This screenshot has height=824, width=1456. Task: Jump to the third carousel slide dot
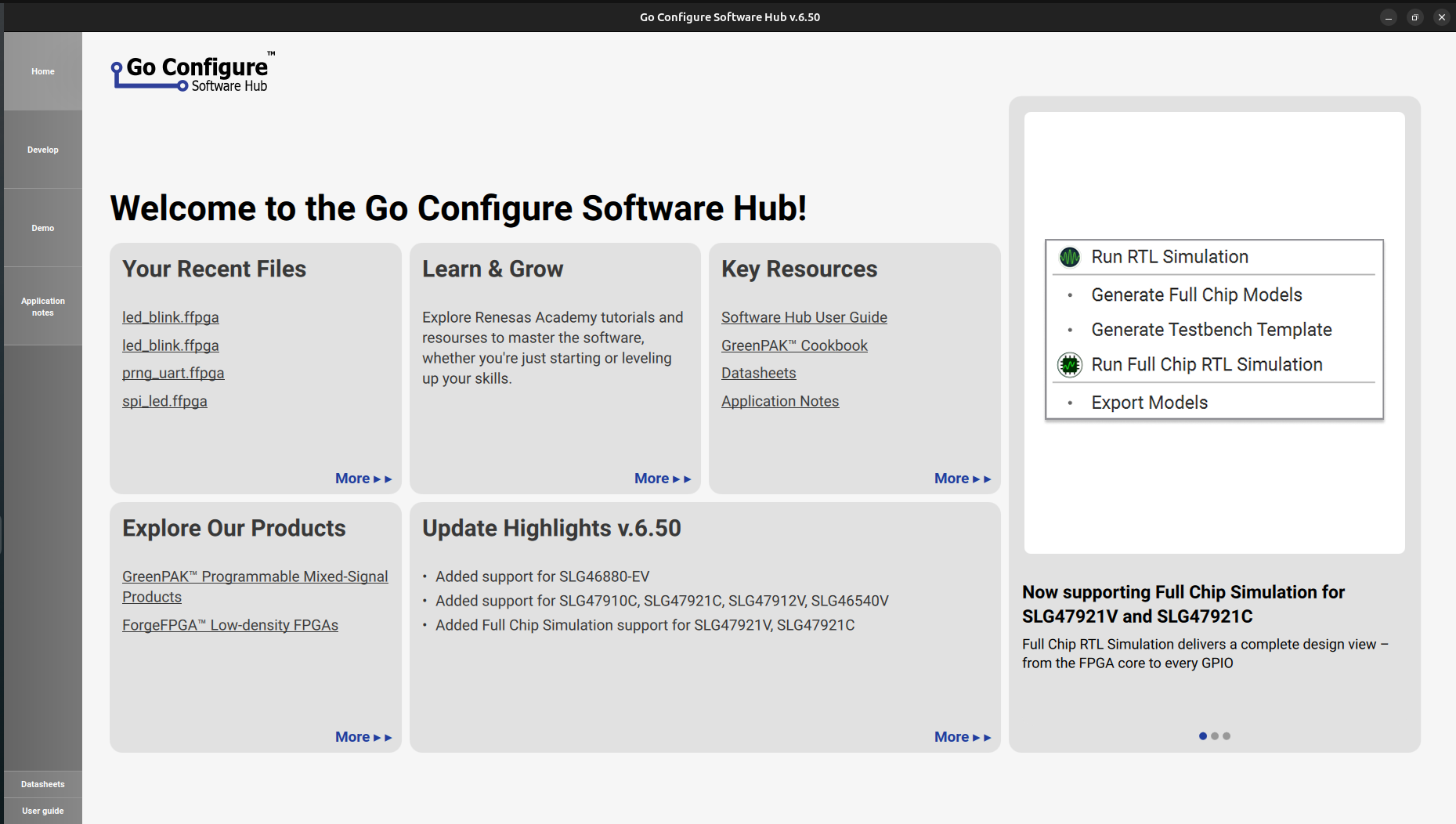tap(1227, 736)
